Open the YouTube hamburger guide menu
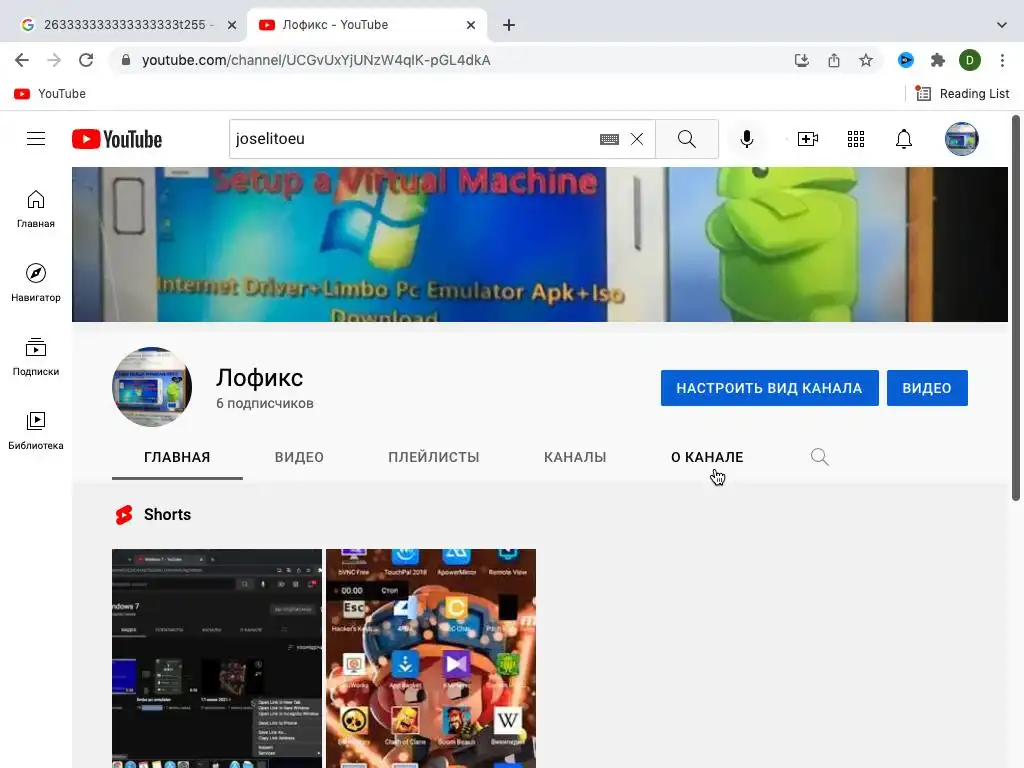The width and height of the screenshot is (1024, 768). click(x=36, y=138)
